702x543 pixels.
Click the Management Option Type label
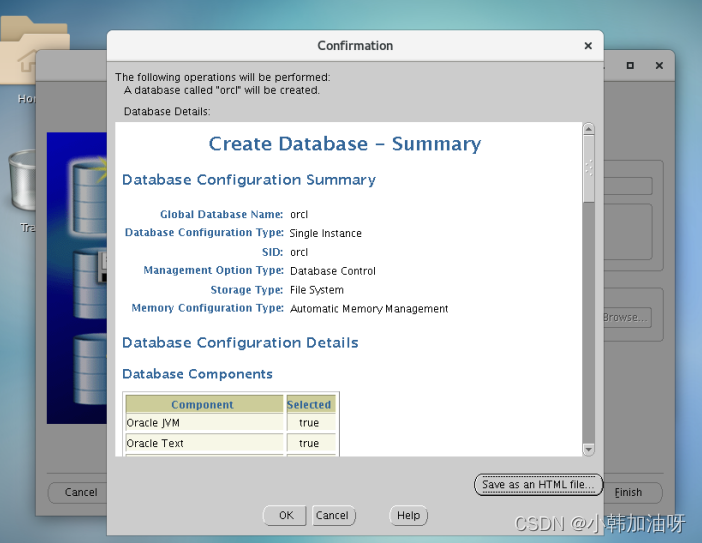(214, 270)
